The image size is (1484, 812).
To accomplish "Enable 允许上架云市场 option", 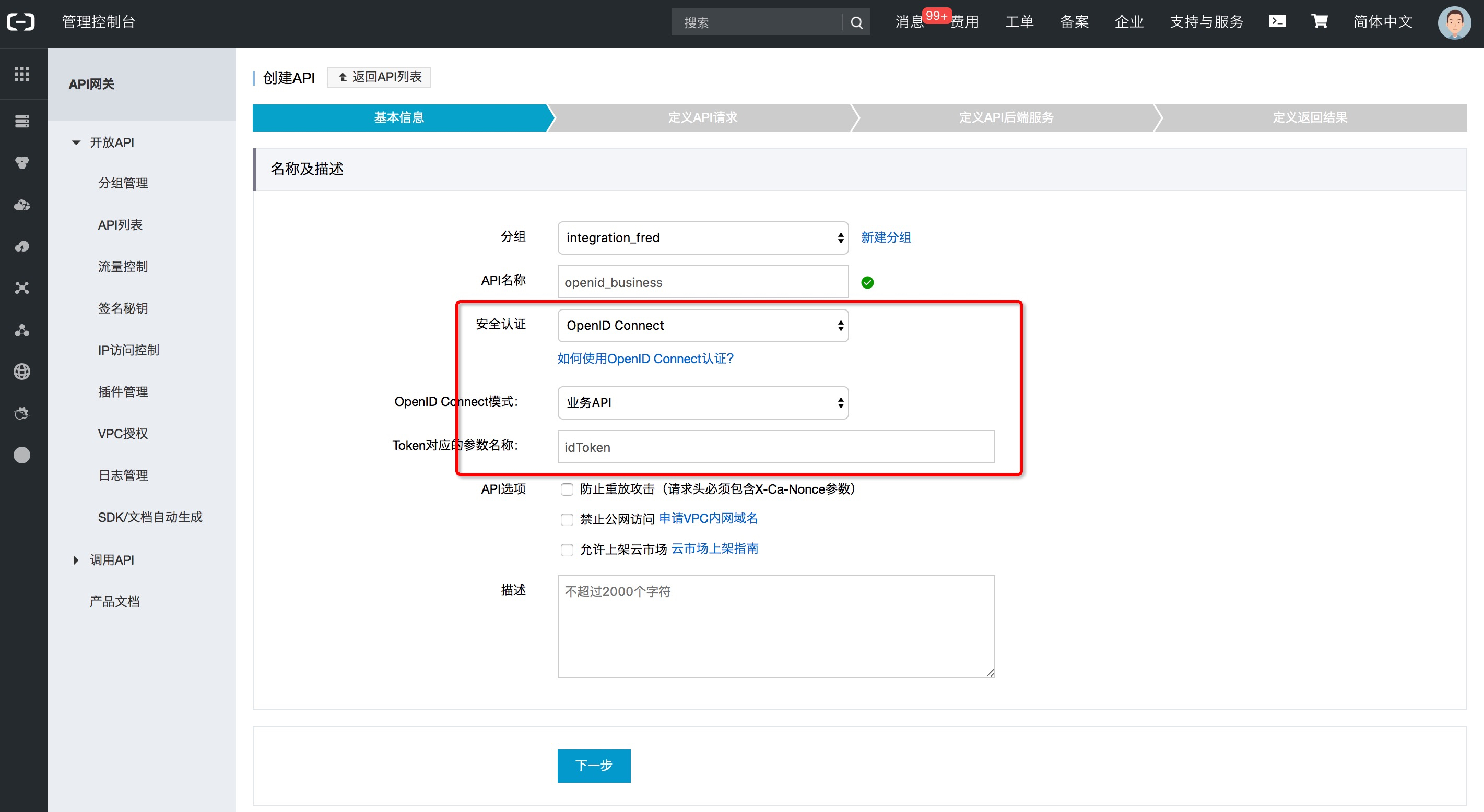I will tap(567, 549).
